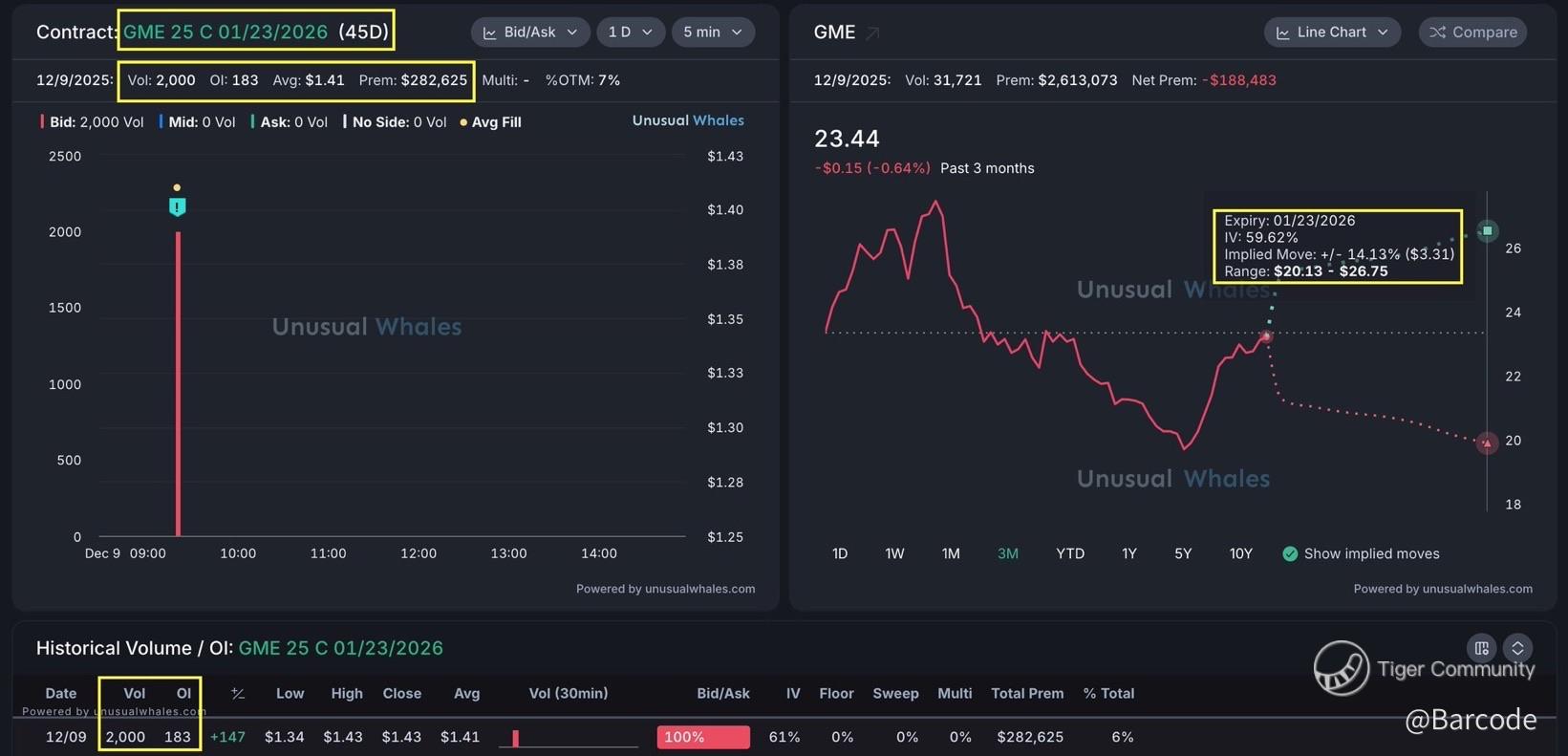This screenshot has height=756, width=1568.
Task: Click the 61% IV cell
Action: pyautogui.click(x=784, y=737)
